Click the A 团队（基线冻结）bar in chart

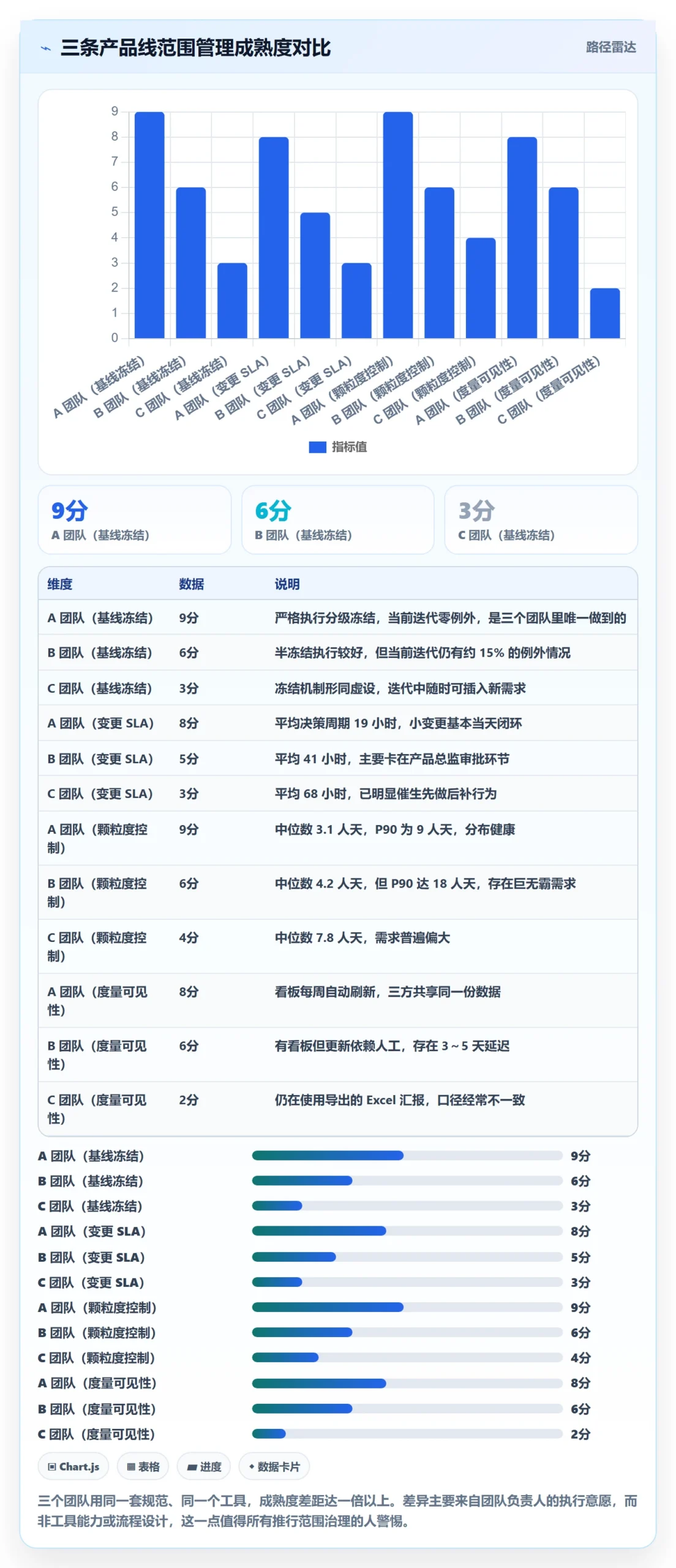pyautogui.click(x=149, y=225)
